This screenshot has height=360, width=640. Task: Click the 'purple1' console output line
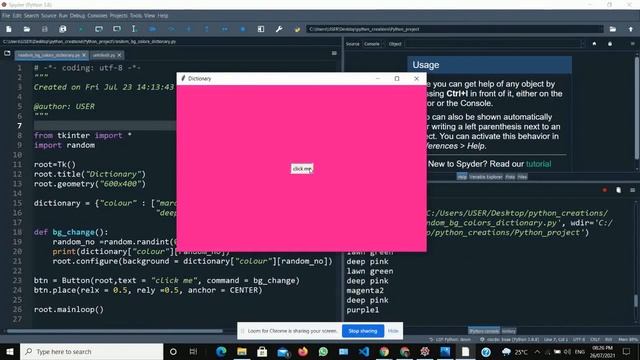[362, 310]
